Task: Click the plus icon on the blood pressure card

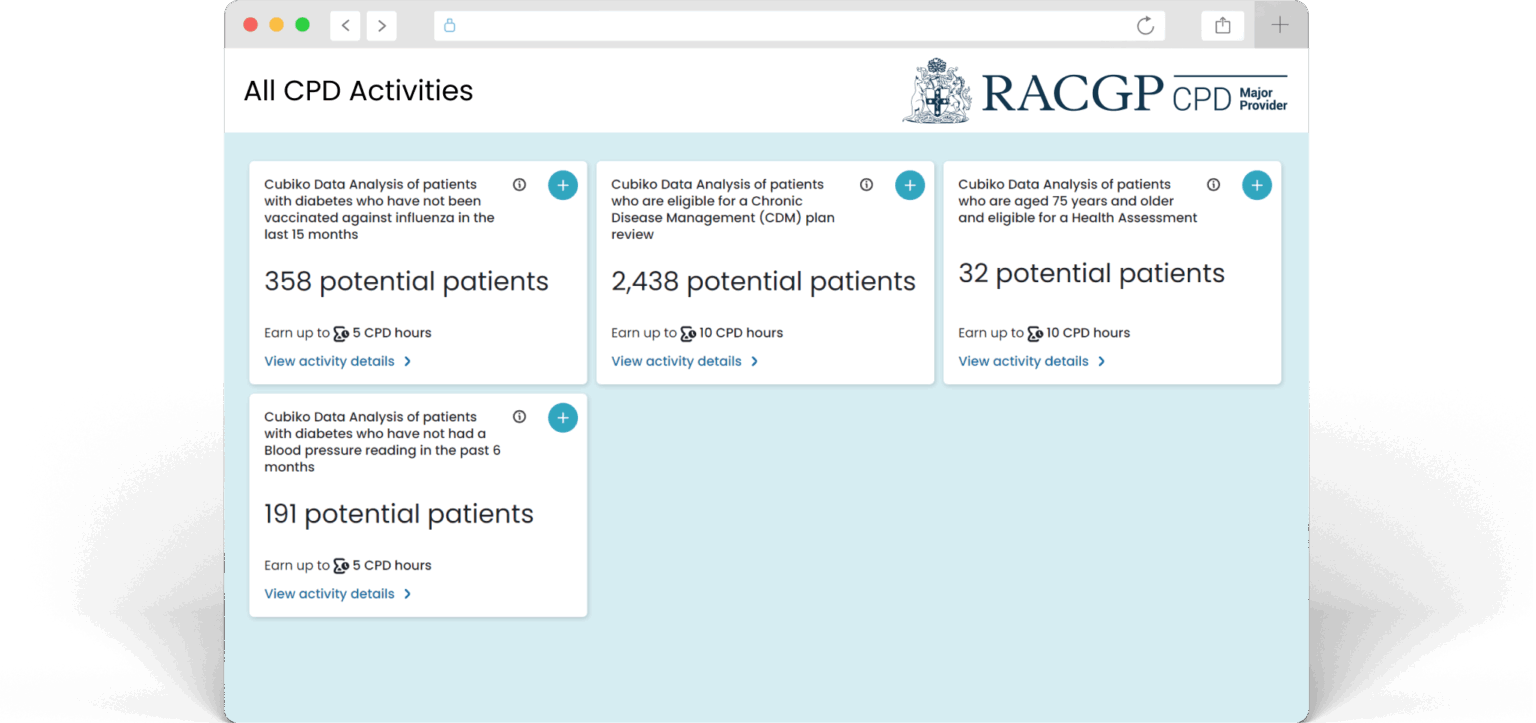Action: click(x=562, y=418)
